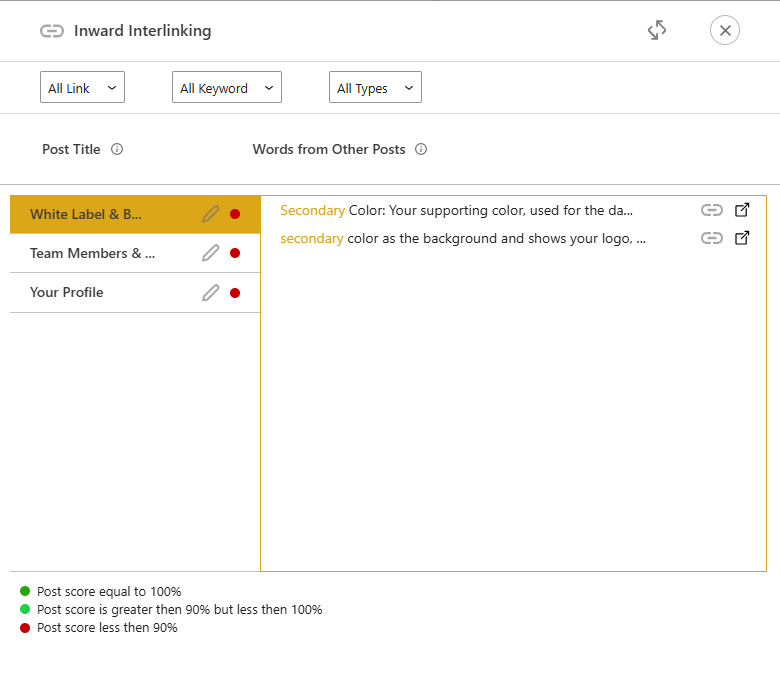Click the Inward Interlinking title text
Viewport: 780px width, 676px height.
click(143, 31)
